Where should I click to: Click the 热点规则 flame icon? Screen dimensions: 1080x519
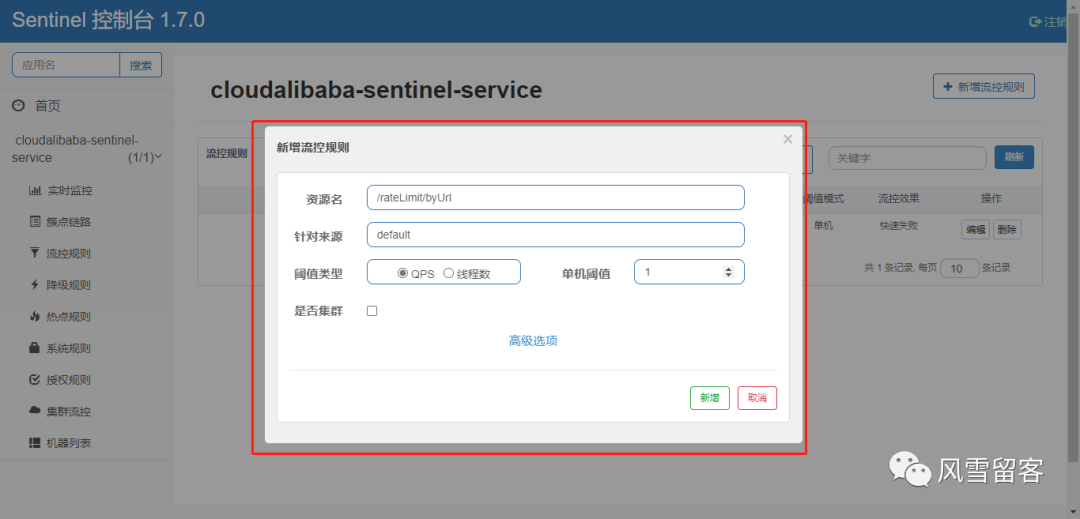34,317
